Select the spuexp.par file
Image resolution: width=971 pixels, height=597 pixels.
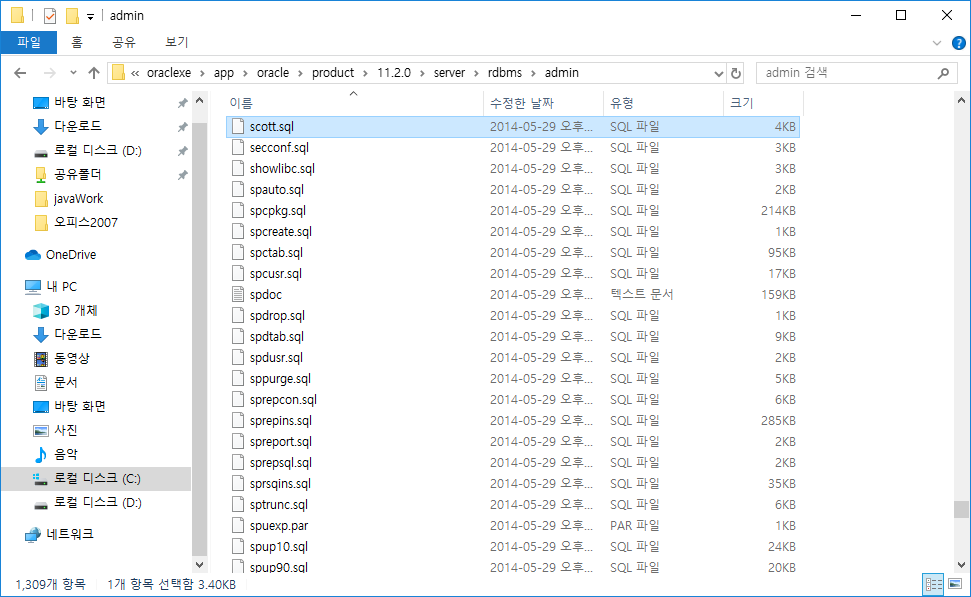[x=513, y=526]
